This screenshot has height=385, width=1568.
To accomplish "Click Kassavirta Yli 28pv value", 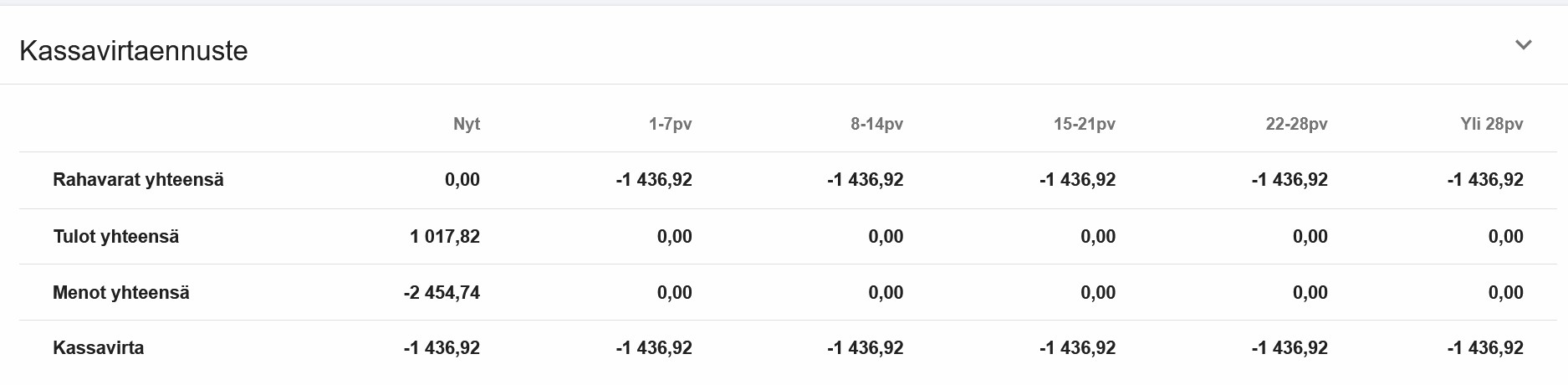I will (x=1485, y=348).
